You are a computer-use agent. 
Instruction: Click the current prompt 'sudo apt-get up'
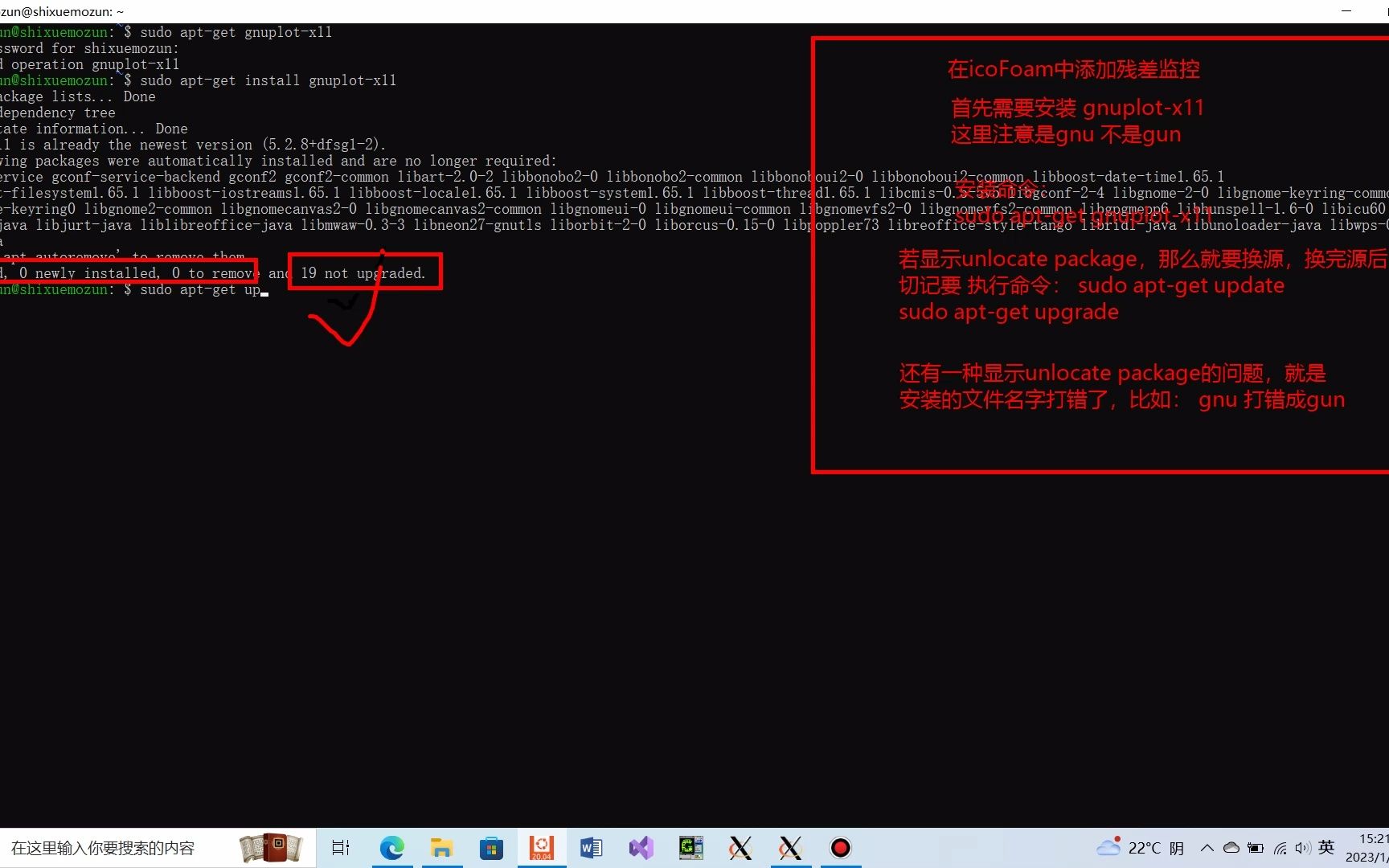(x=200, y=289)
